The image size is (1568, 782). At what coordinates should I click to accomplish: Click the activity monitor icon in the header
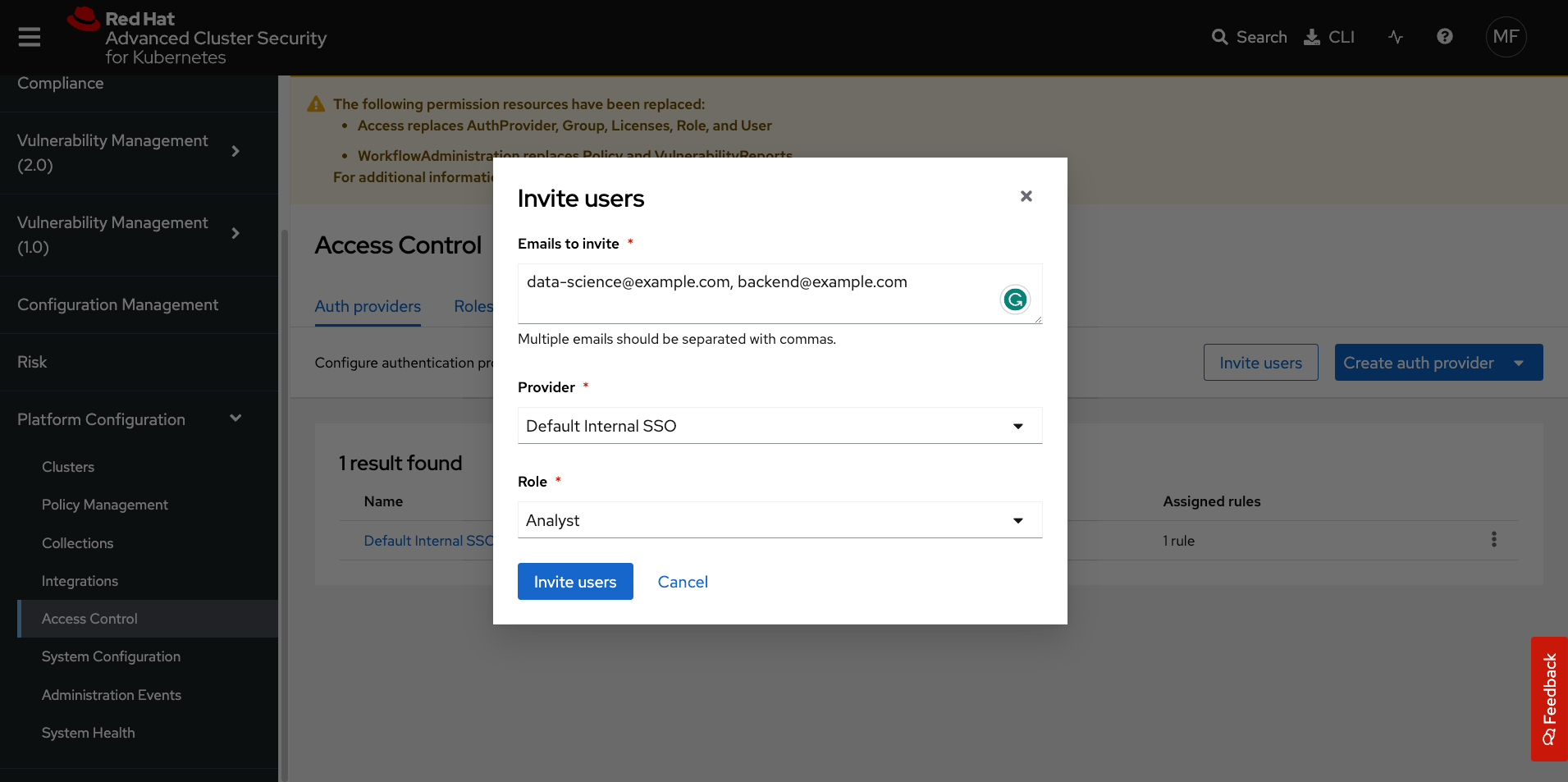coord(1395,37)
